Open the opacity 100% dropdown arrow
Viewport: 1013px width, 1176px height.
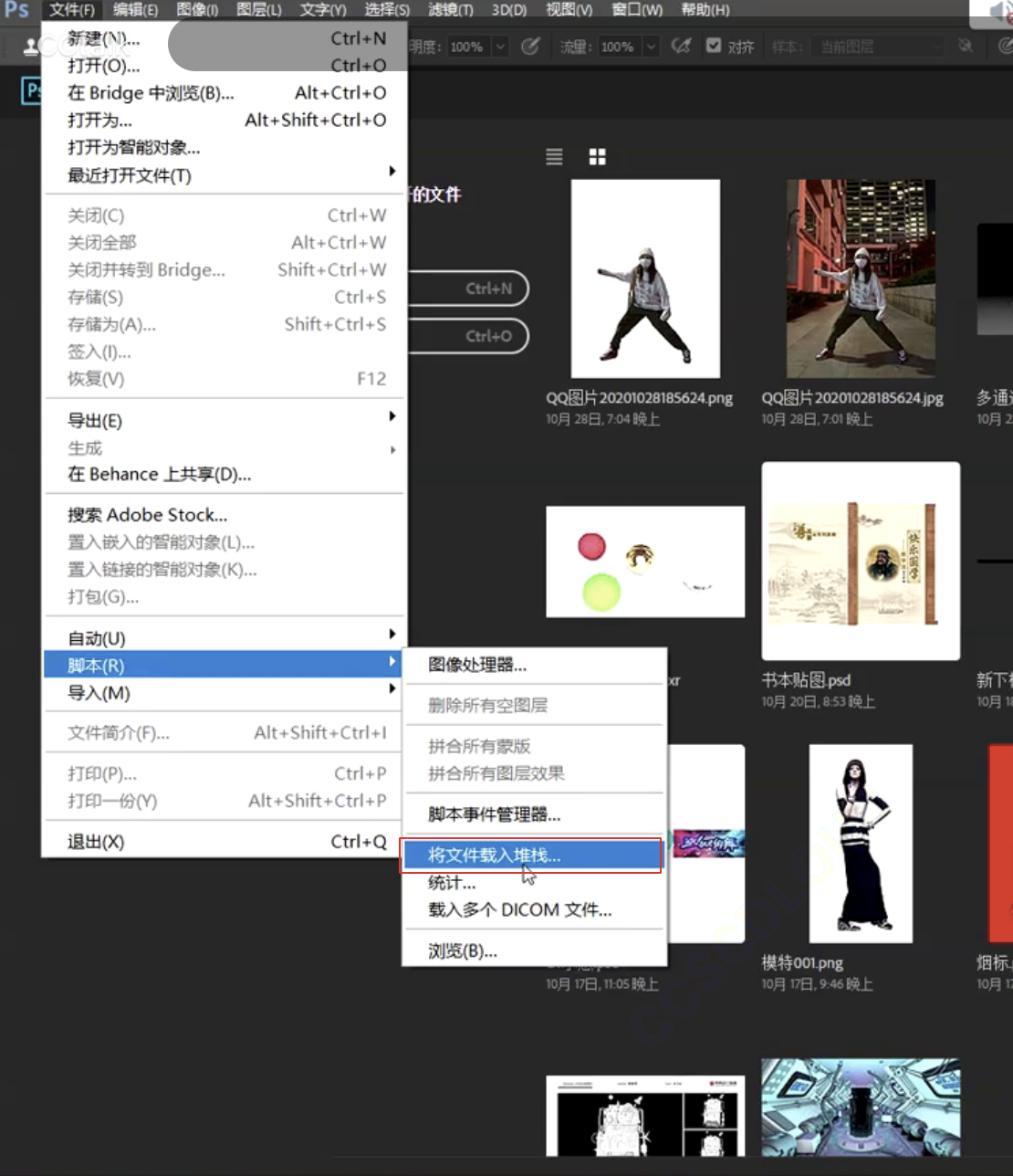[499, 47]
